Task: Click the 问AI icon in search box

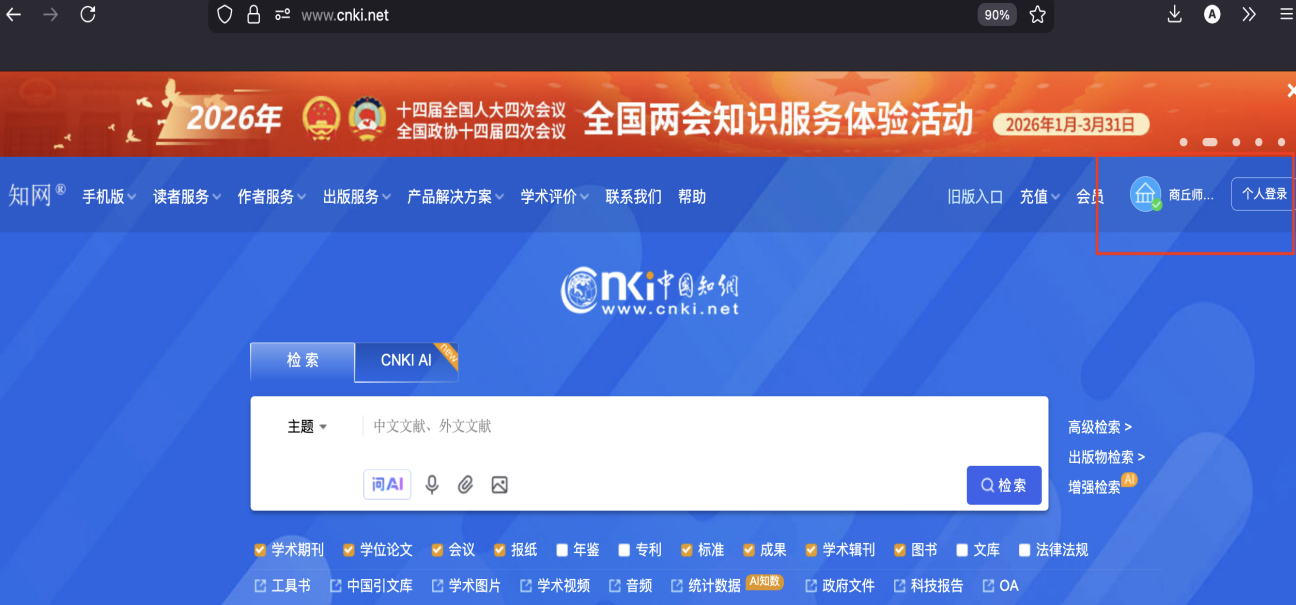Action: pyautogui.click(x=387, y=485)
